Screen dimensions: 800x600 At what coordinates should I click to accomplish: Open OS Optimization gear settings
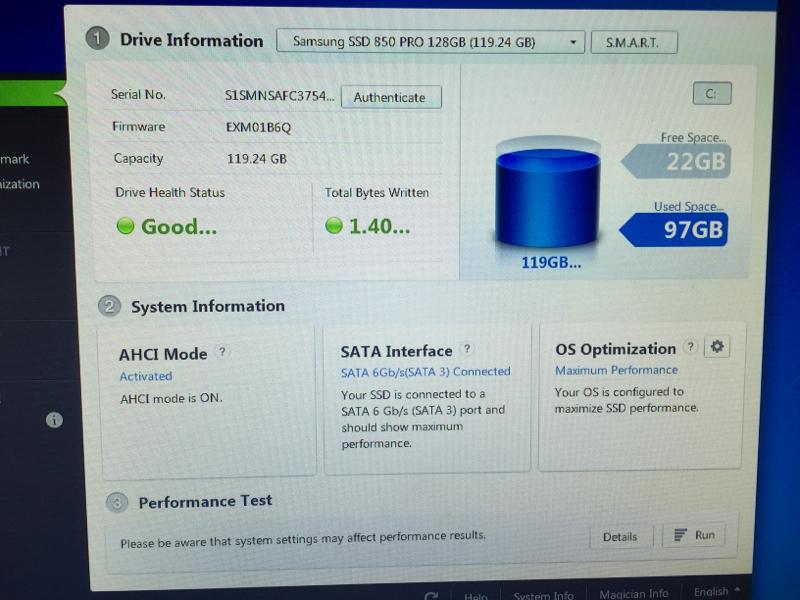tap(717, 347)
